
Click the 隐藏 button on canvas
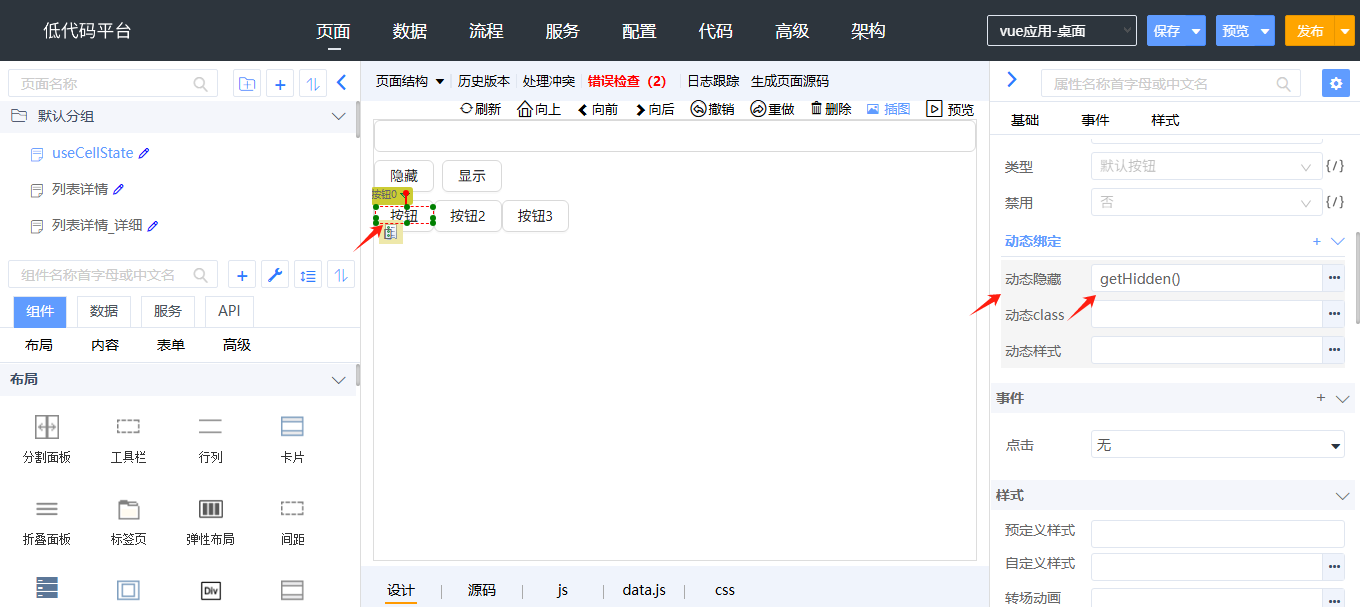(x=404, y=176)
